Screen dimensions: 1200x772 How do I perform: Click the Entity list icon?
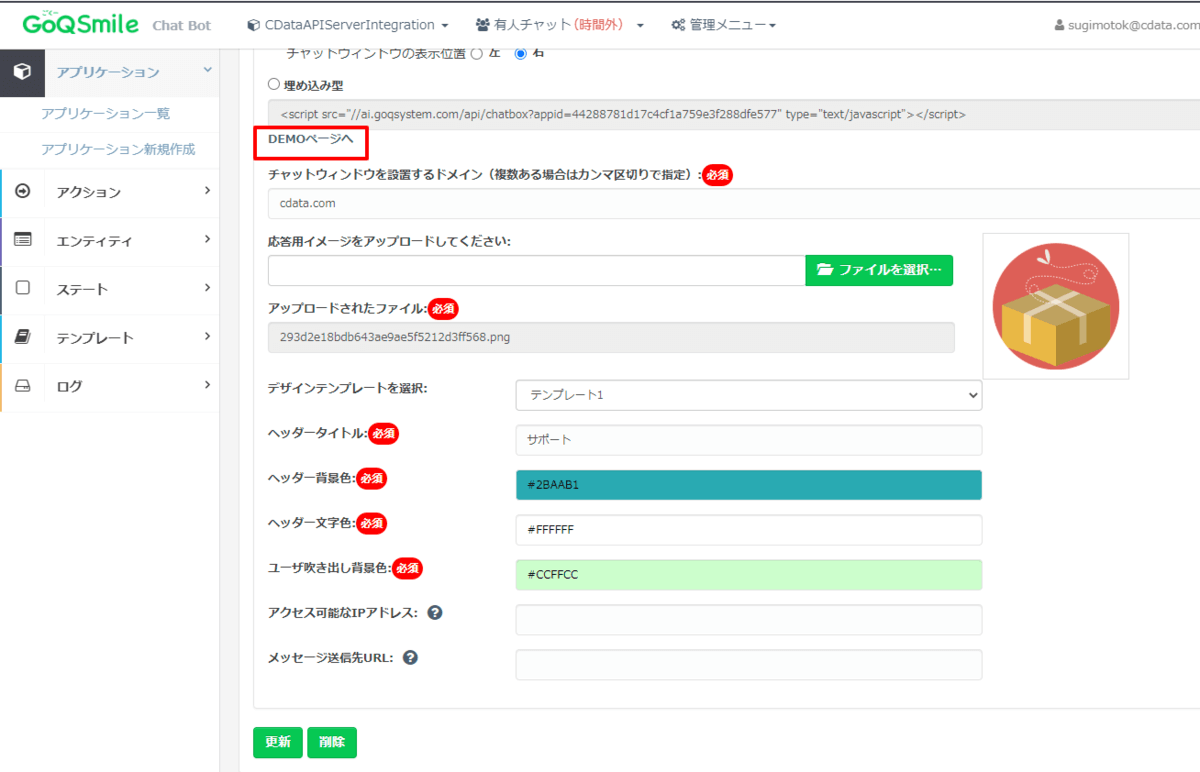pos(23,240)
